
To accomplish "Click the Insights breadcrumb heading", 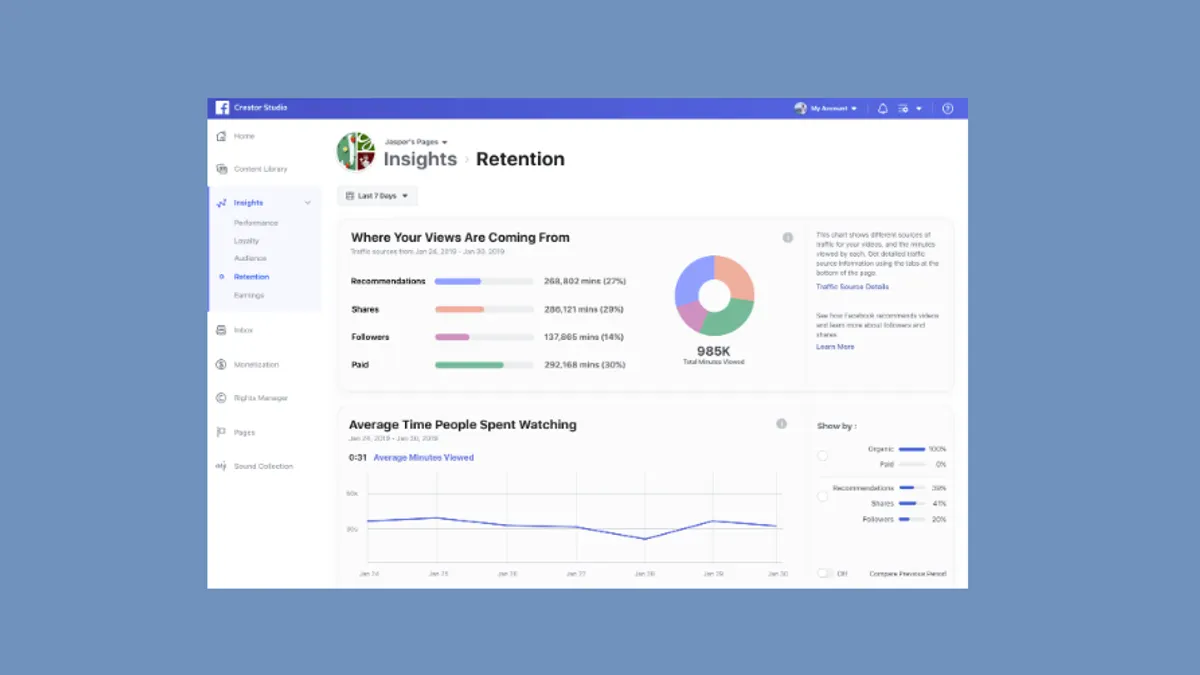I will pos(420,159).
